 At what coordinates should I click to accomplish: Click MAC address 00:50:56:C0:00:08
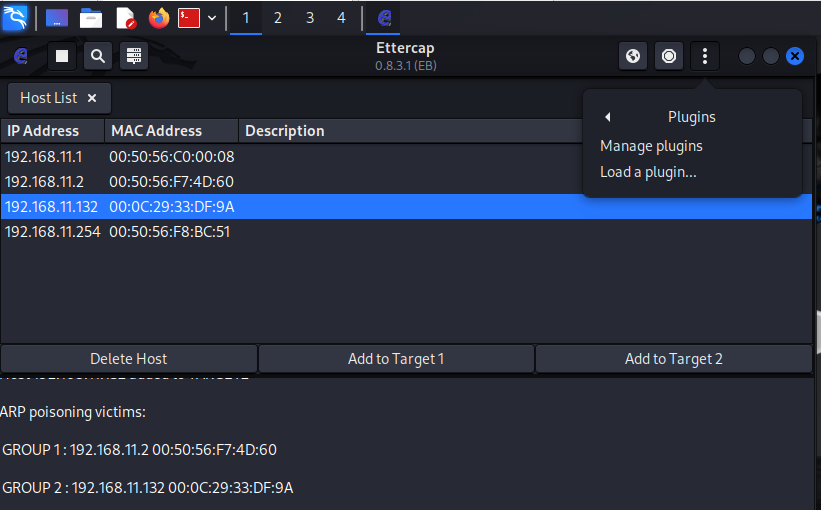point(172,157)
